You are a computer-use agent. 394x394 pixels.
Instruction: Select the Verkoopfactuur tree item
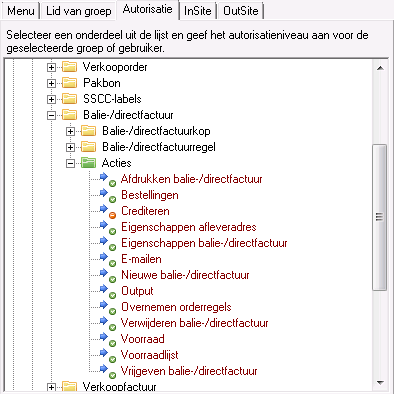(119, 387)
